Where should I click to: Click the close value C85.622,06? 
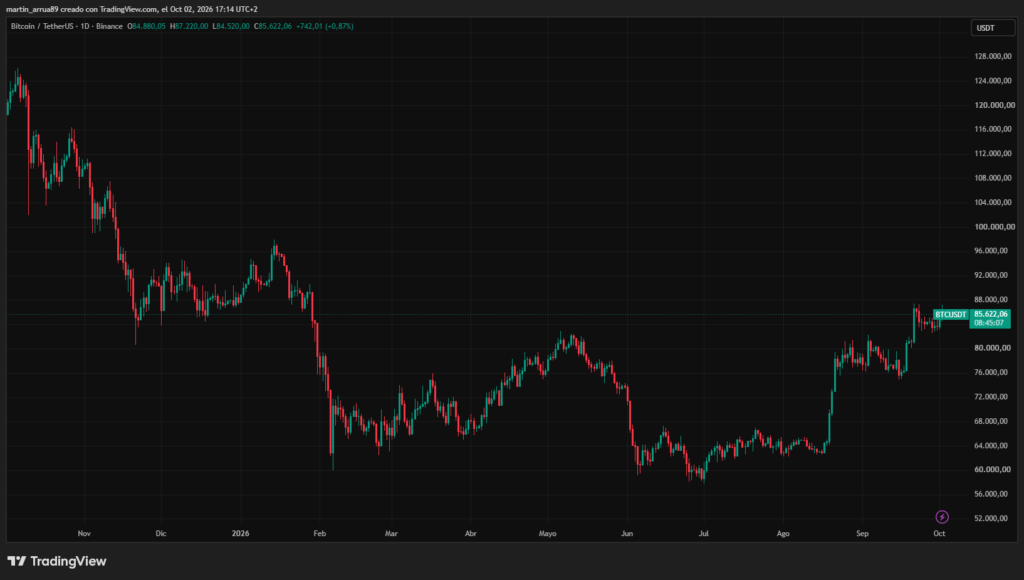tap(273, 26)
